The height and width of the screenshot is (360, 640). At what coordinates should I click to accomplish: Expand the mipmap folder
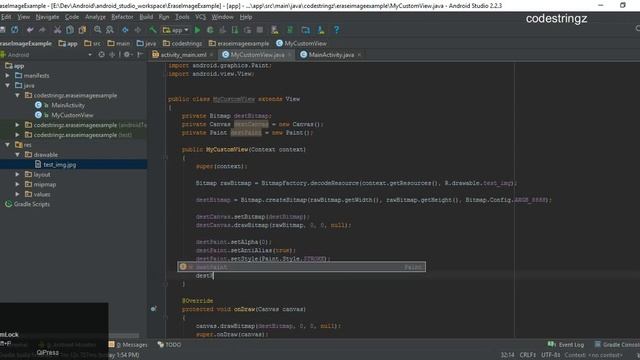click(x=18, y=184)
